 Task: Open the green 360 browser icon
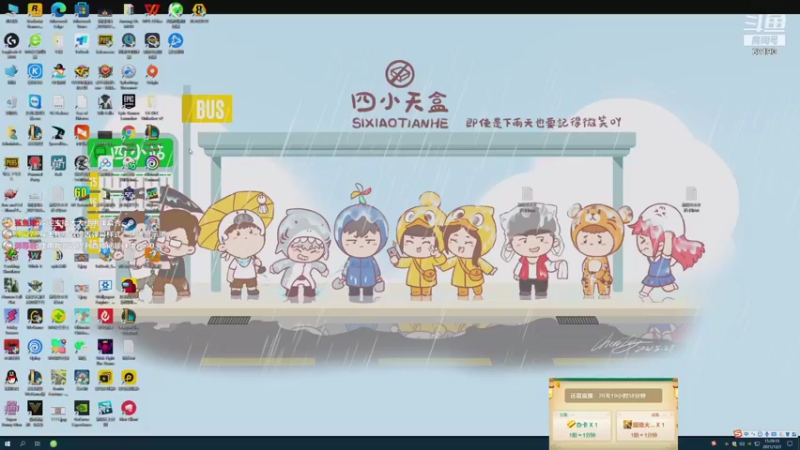(x=35, y=40)
